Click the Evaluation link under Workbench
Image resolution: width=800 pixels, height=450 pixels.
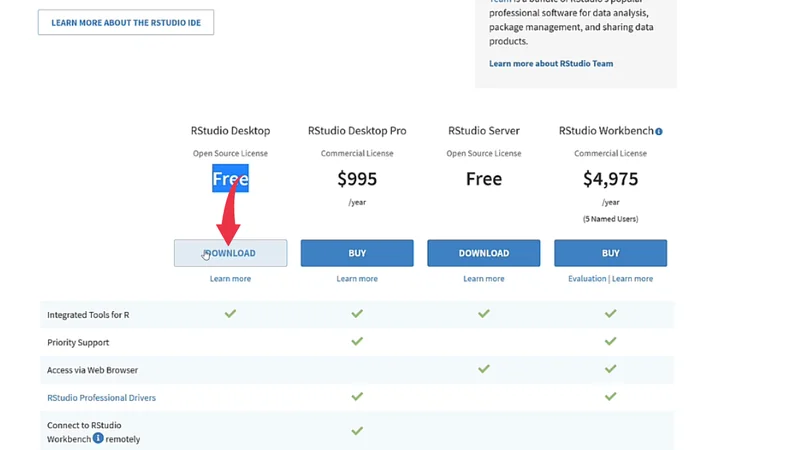[587, 279]
